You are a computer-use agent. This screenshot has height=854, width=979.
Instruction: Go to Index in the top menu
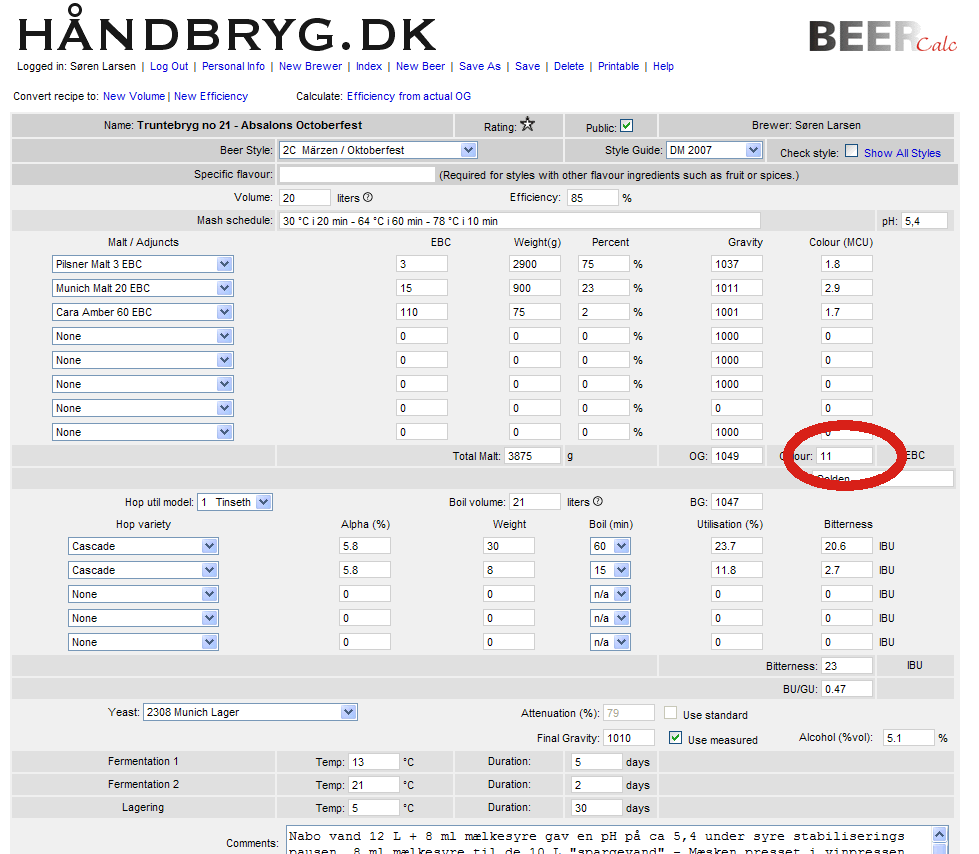click(369, 66)
